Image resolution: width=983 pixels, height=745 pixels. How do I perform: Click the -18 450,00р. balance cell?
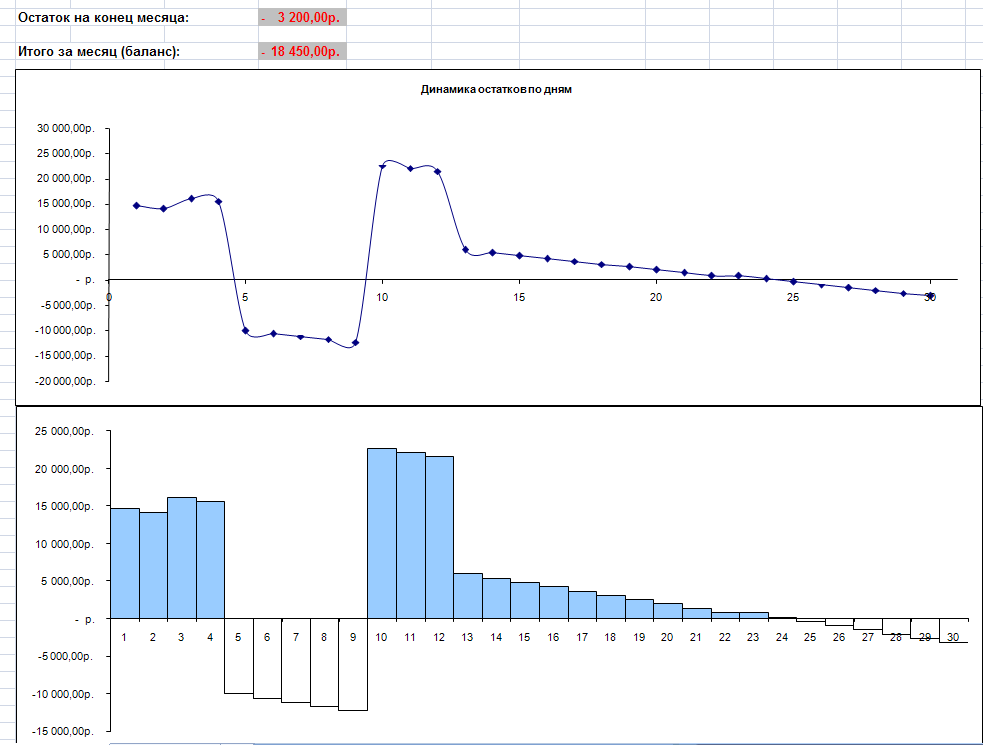302,52
